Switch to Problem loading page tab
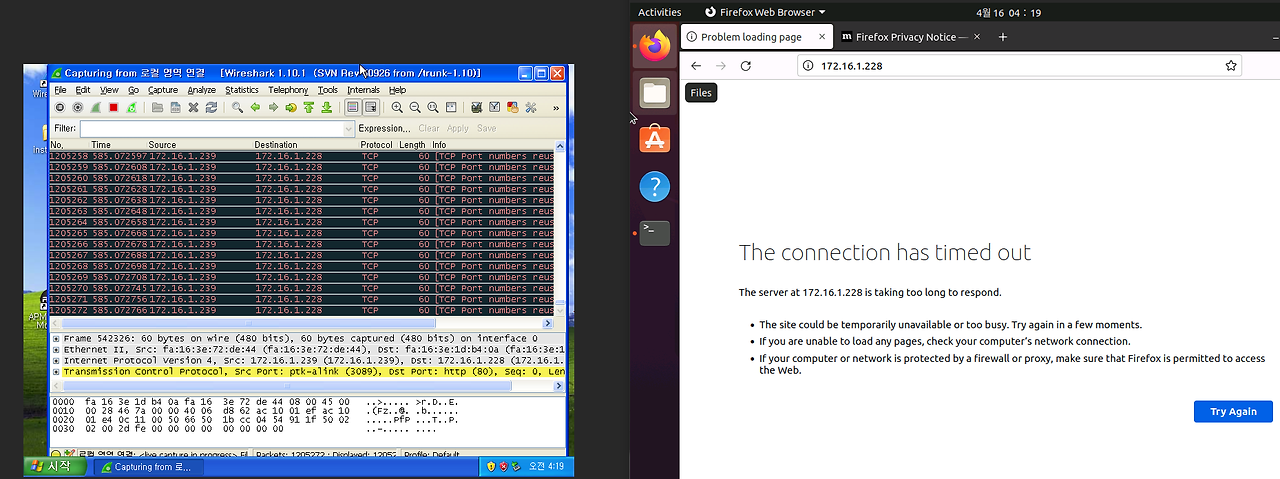Image resolution: width=1280 pixels, height=479 pixels. (x=757, y=37)
